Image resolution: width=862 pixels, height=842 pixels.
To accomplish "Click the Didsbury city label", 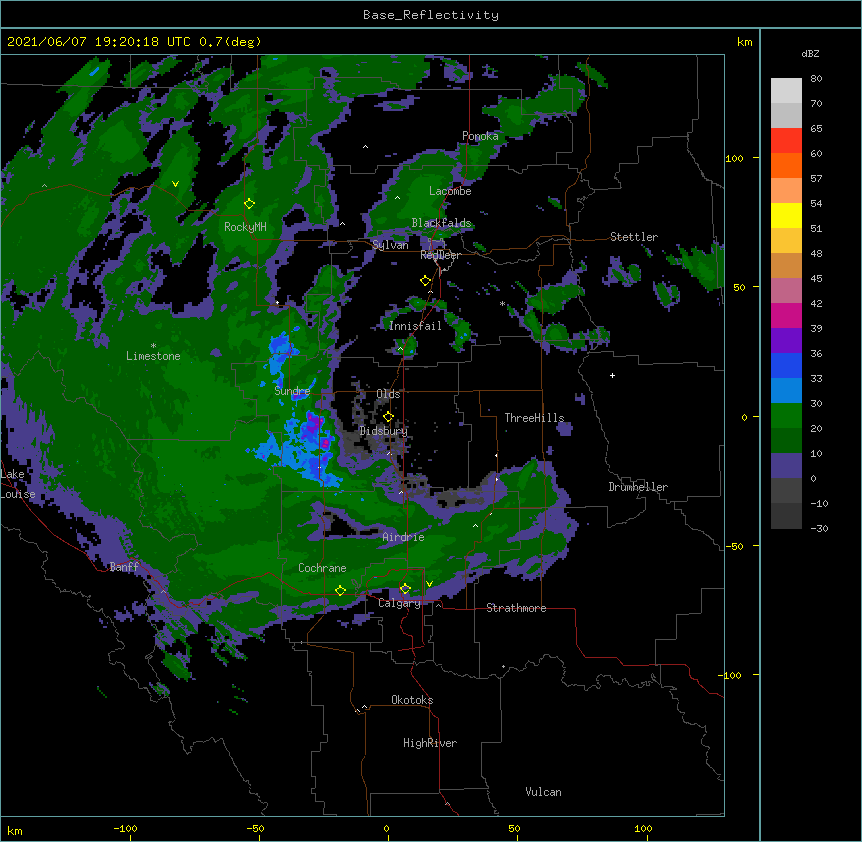I will [x=384, y=431].
